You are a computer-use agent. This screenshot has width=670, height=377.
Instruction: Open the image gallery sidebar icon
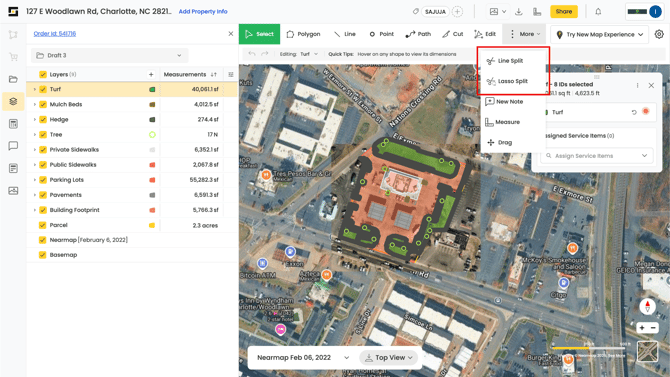pos(13,191)
